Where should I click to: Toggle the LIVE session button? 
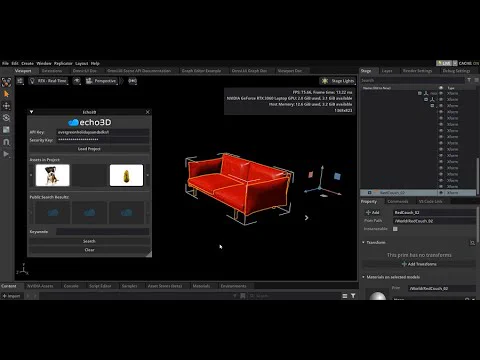tap(444, 63)
